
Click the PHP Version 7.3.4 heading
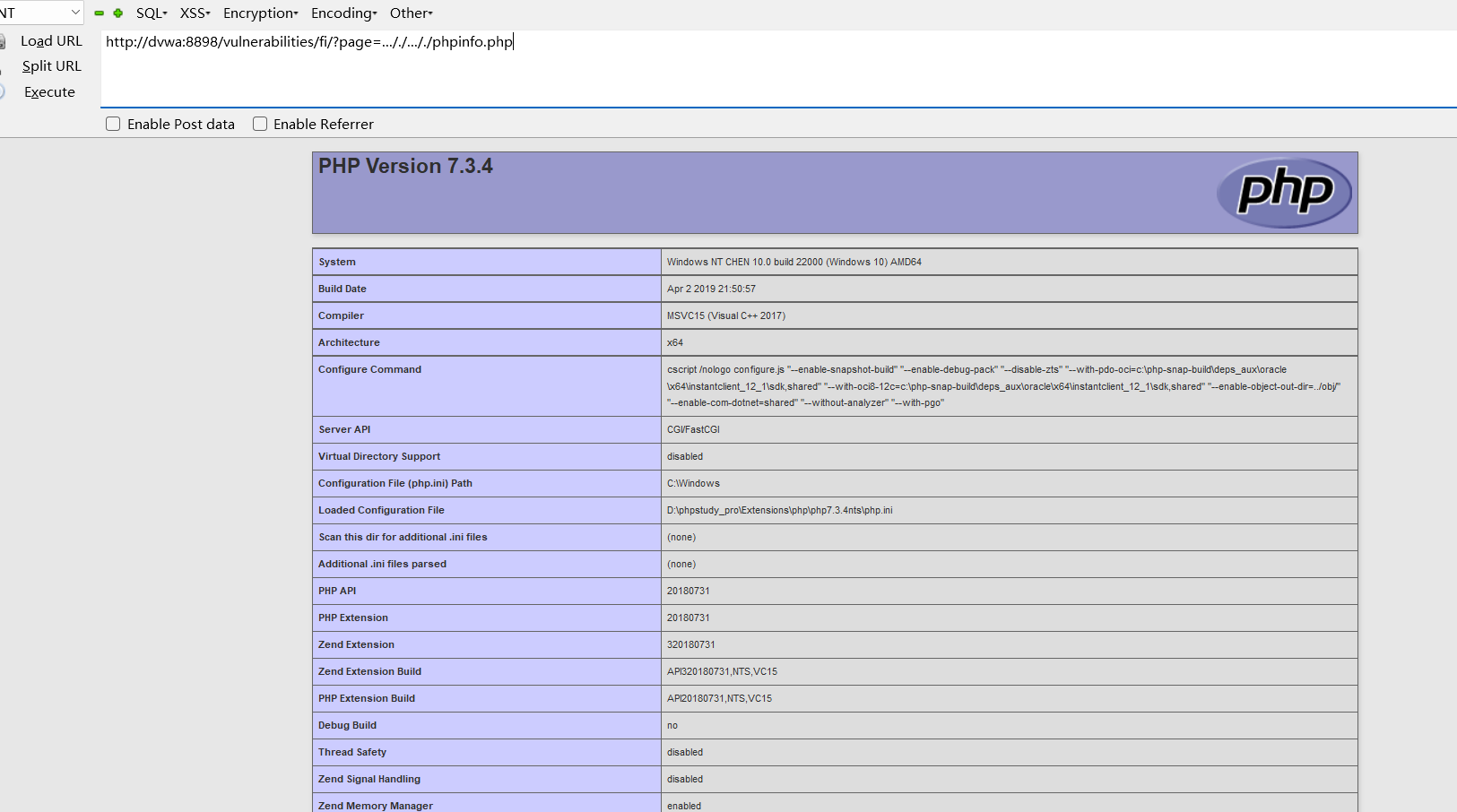tap(405, 166)
